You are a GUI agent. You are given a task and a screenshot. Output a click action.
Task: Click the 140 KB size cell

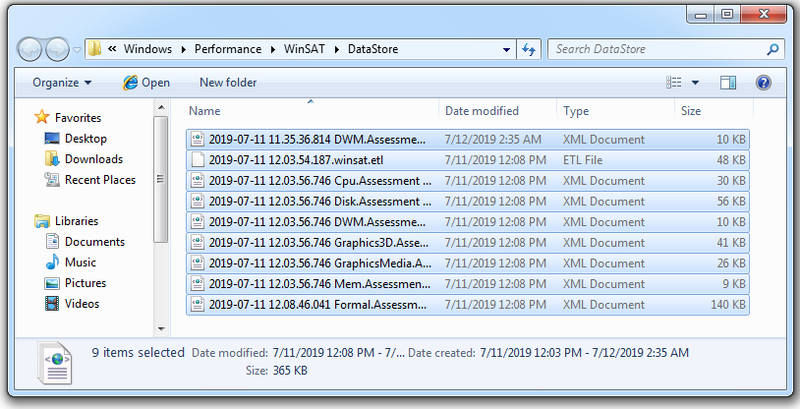(728, 305)
